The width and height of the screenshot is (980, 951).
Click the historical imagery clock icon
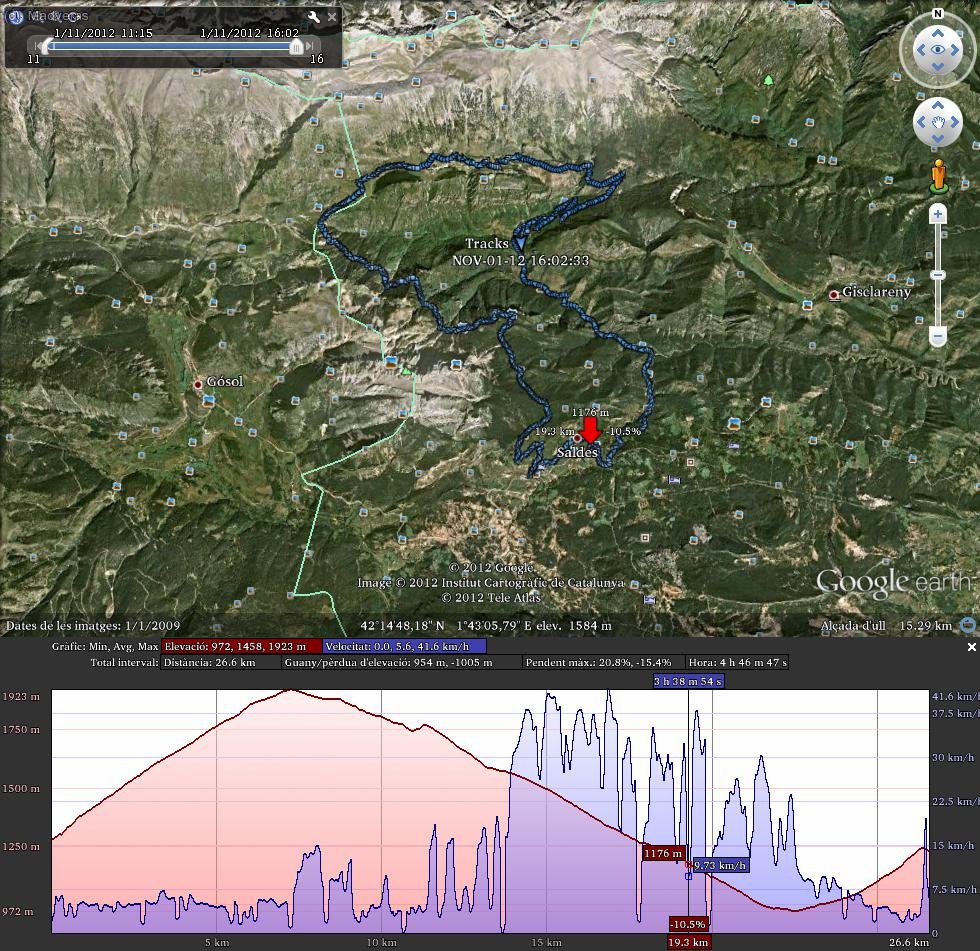pos(15,17)
